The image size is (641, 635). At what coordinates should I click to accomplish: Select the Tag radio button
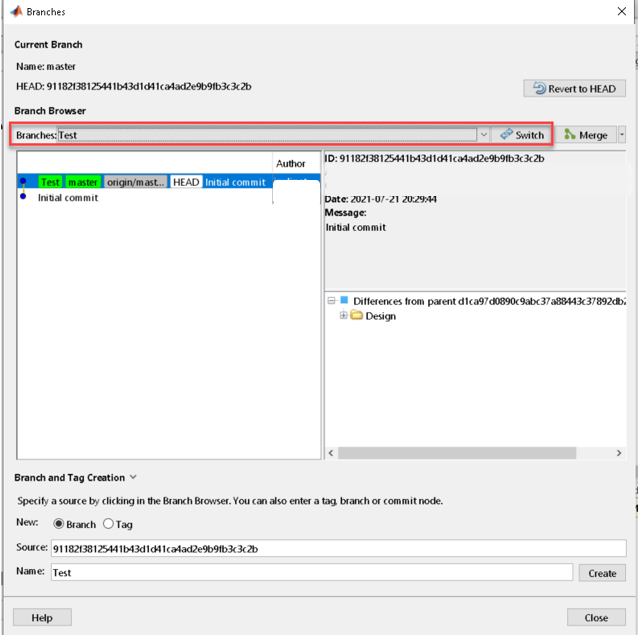pos(108,524)
